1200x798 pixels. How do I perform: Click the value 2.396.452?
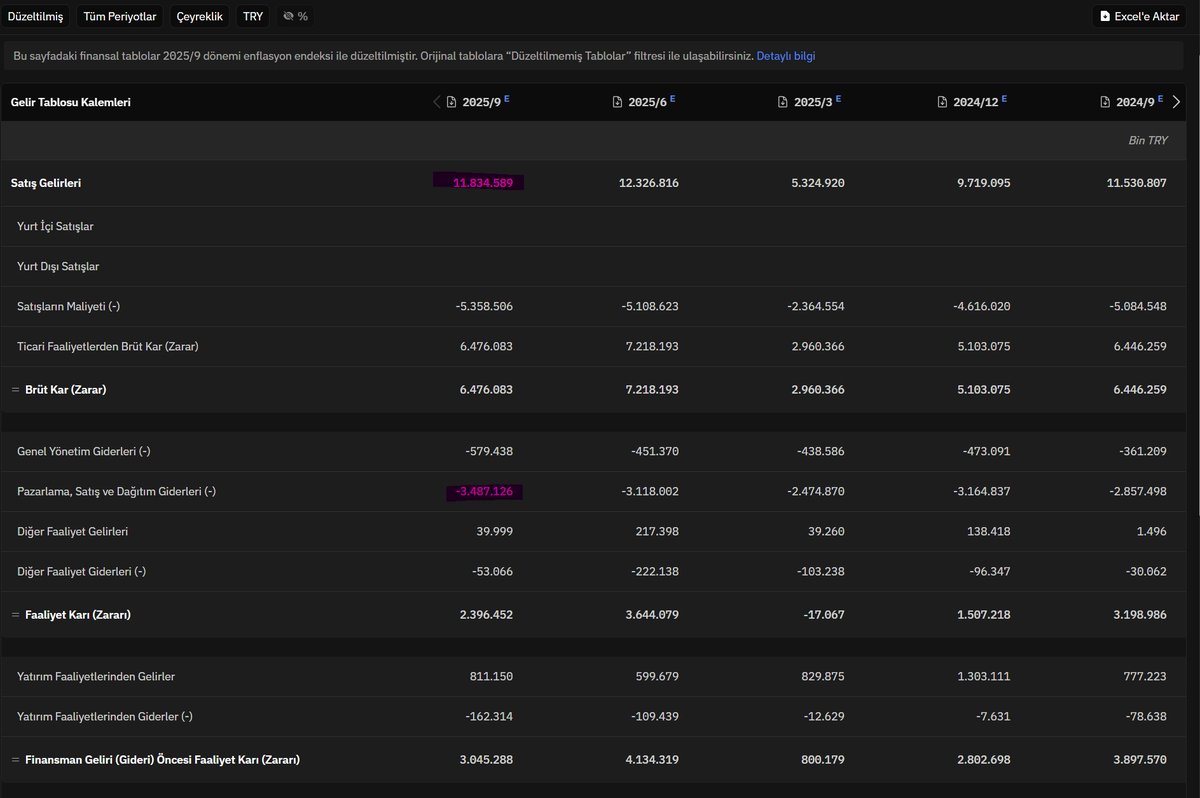(x=485, y=615)
